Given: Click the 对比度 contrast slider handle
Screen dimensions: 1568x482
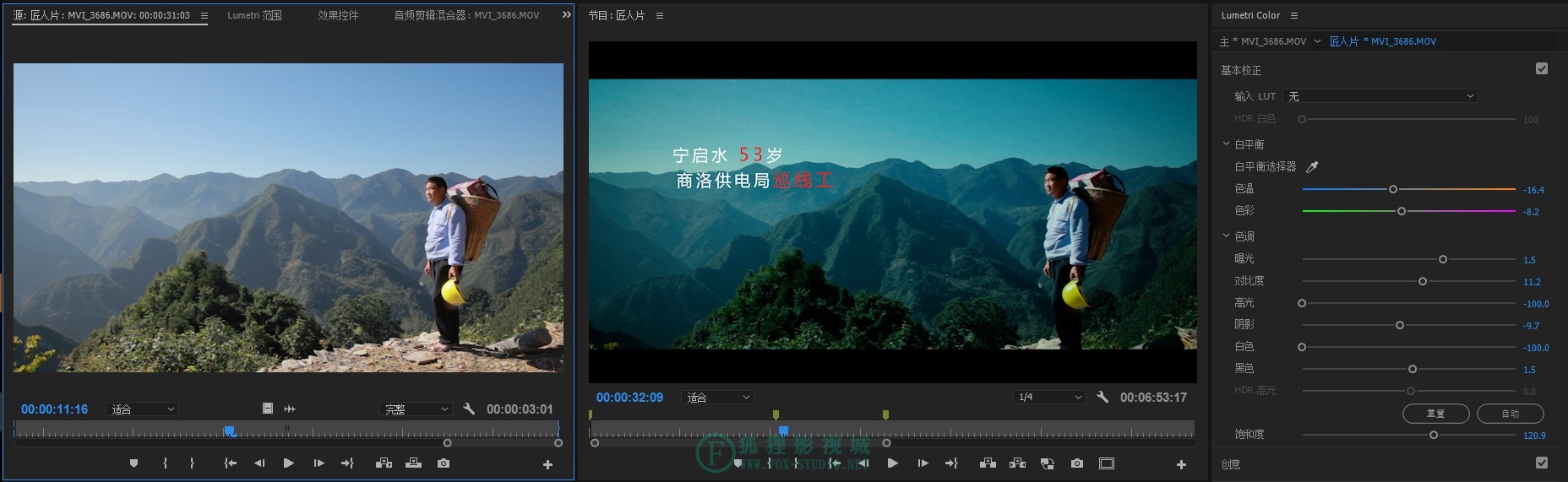Looking at the screenshot, I should [x=1423, y=281].
